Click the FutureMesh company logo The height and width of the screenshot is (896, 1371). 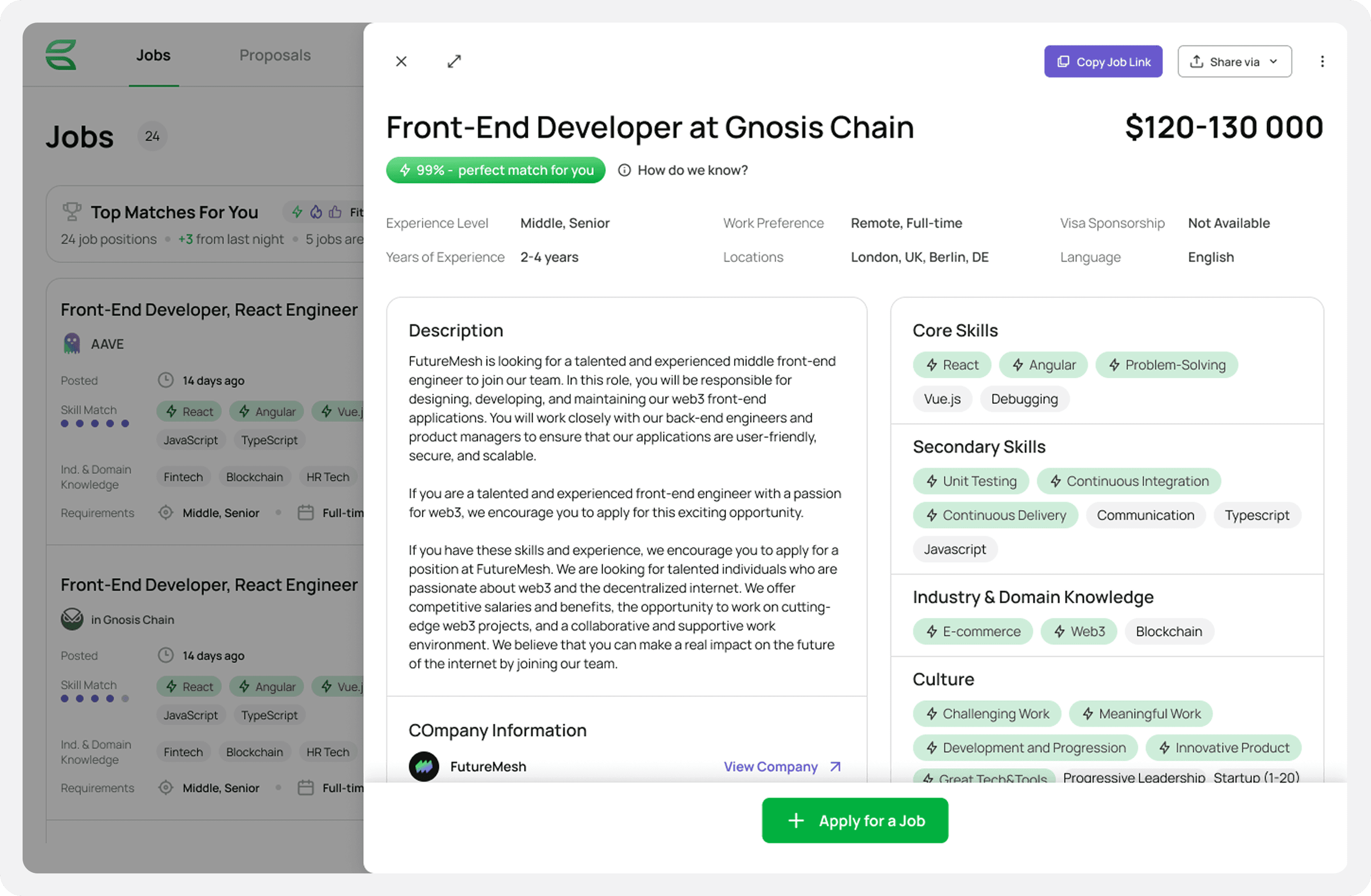click(x=424, y=766)
